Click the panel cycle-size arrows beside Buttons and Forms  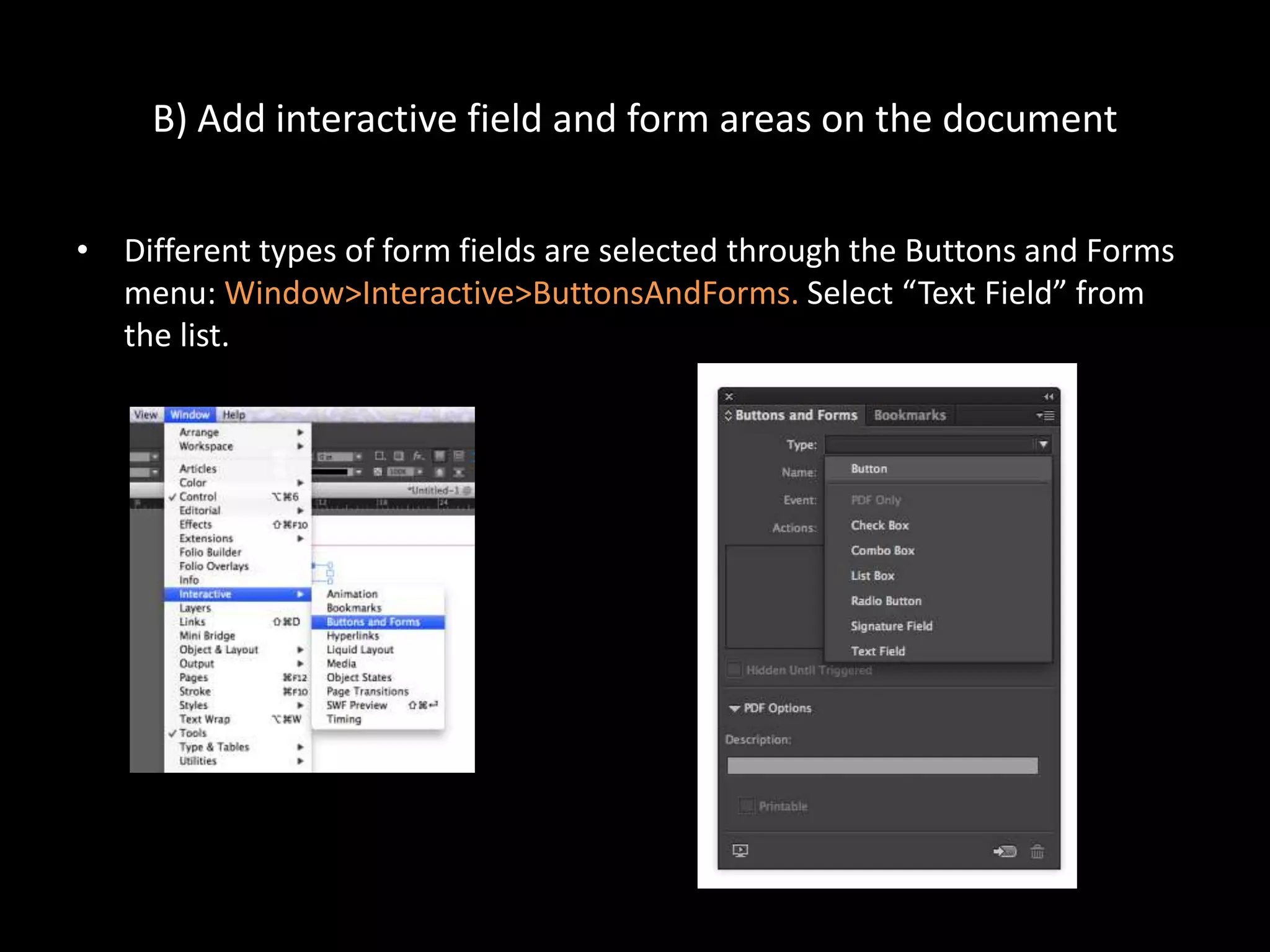pos(729,415)
